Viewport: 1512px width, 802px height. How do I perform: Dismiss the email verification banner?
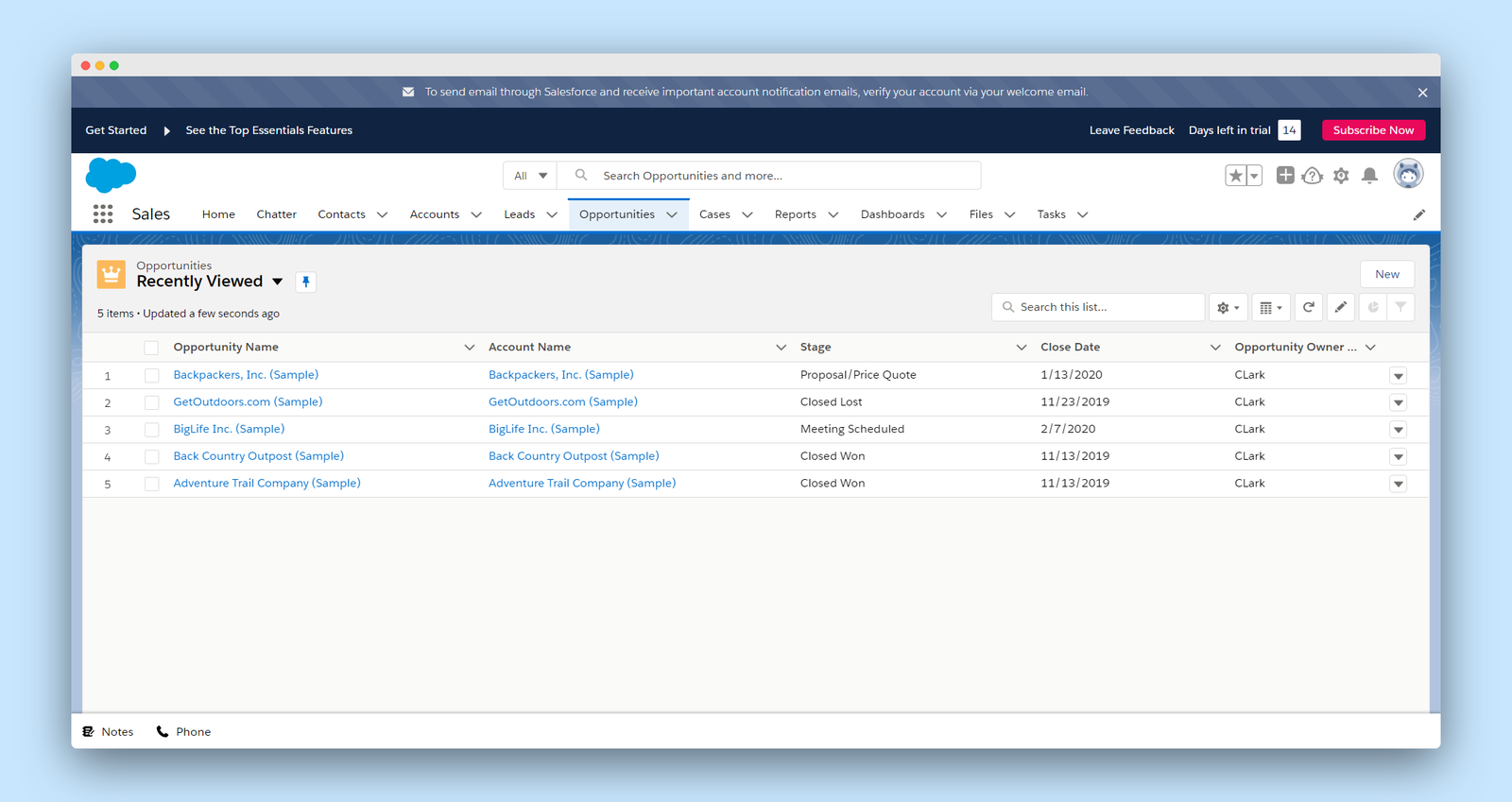pyautogui.click(x=1422, y=93)
